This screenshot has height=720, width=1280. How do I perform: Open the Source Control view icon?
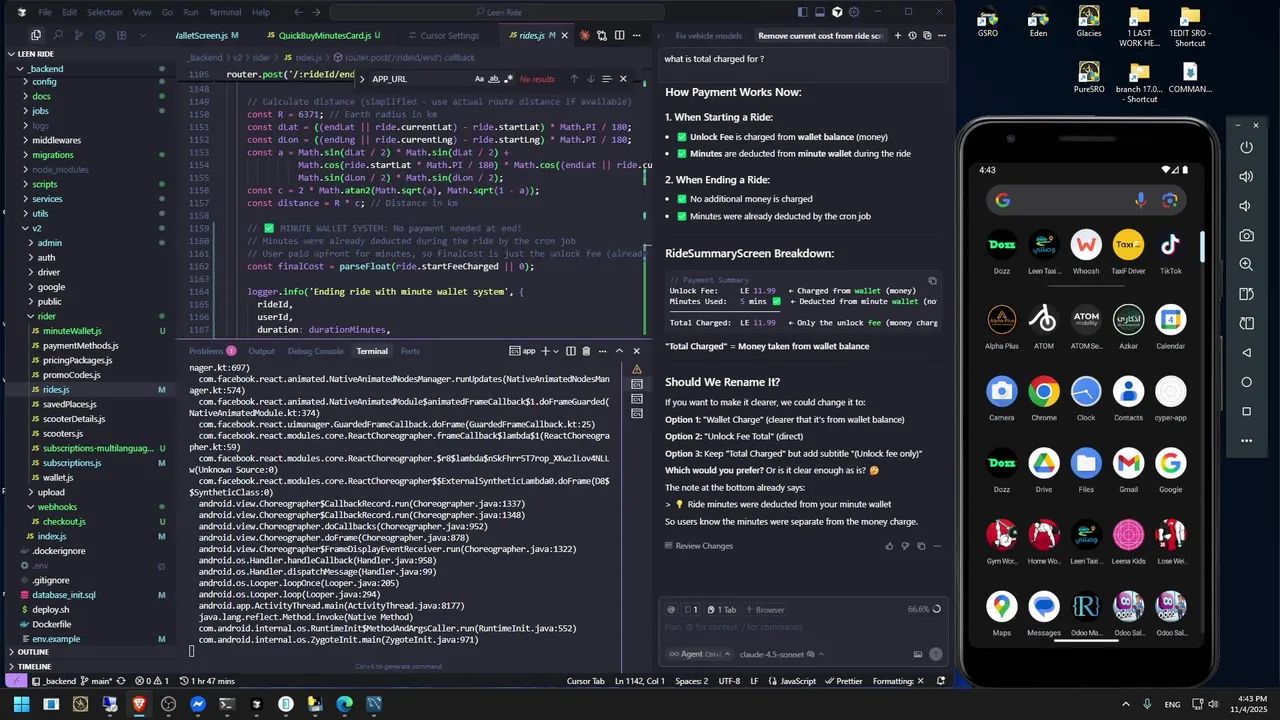click(x=79, y=35)
